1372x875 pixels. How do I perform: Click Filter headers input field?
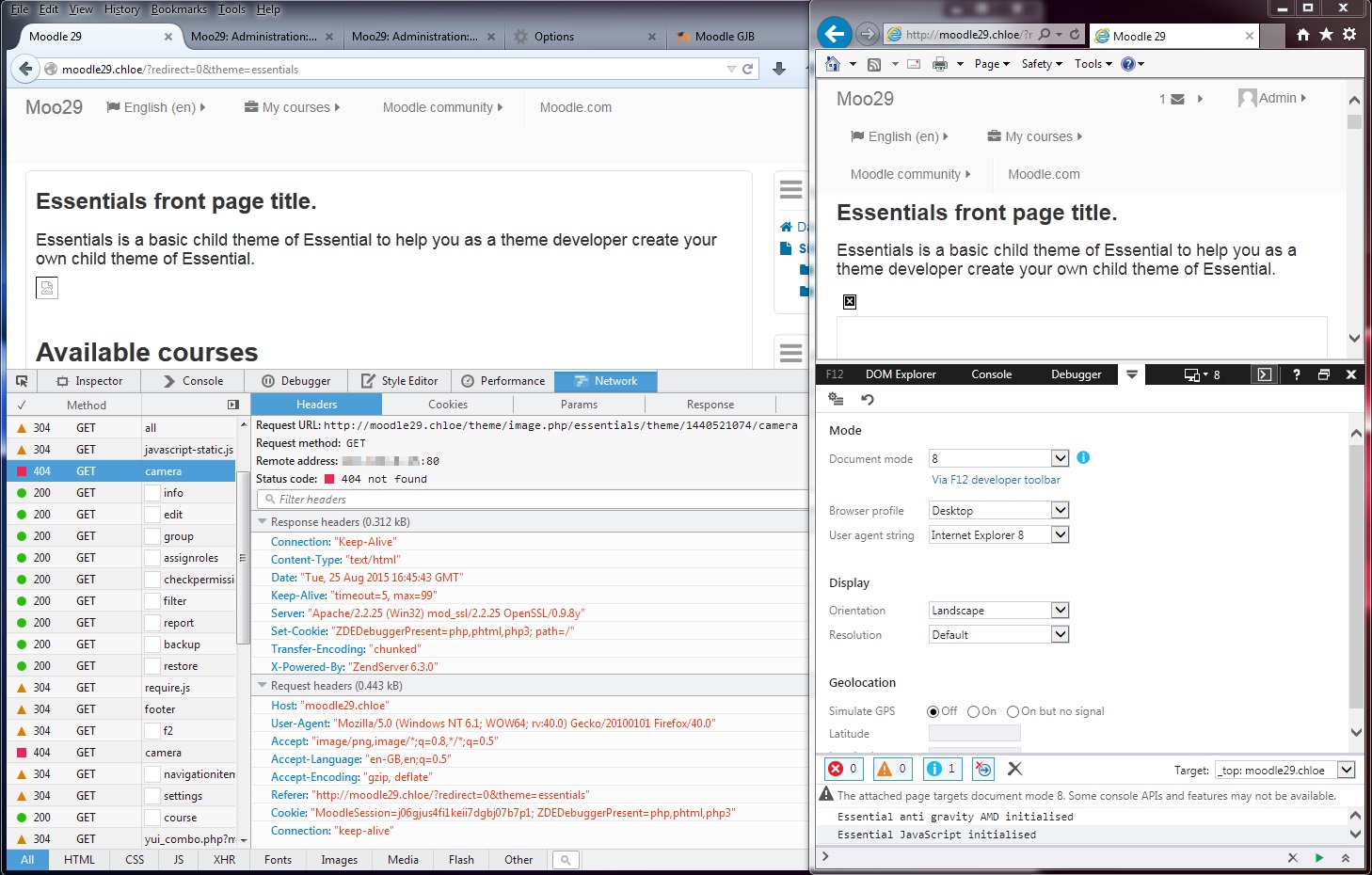533,500
